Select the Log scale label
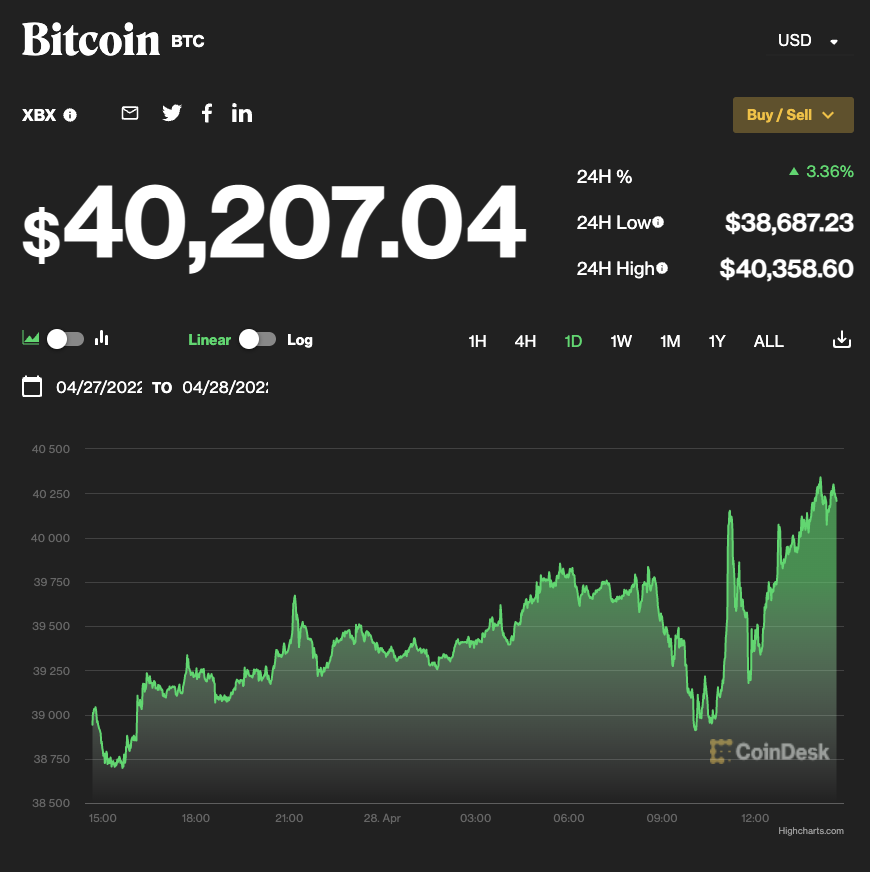Viewport: 870px width, 872px height. [300, 340]
